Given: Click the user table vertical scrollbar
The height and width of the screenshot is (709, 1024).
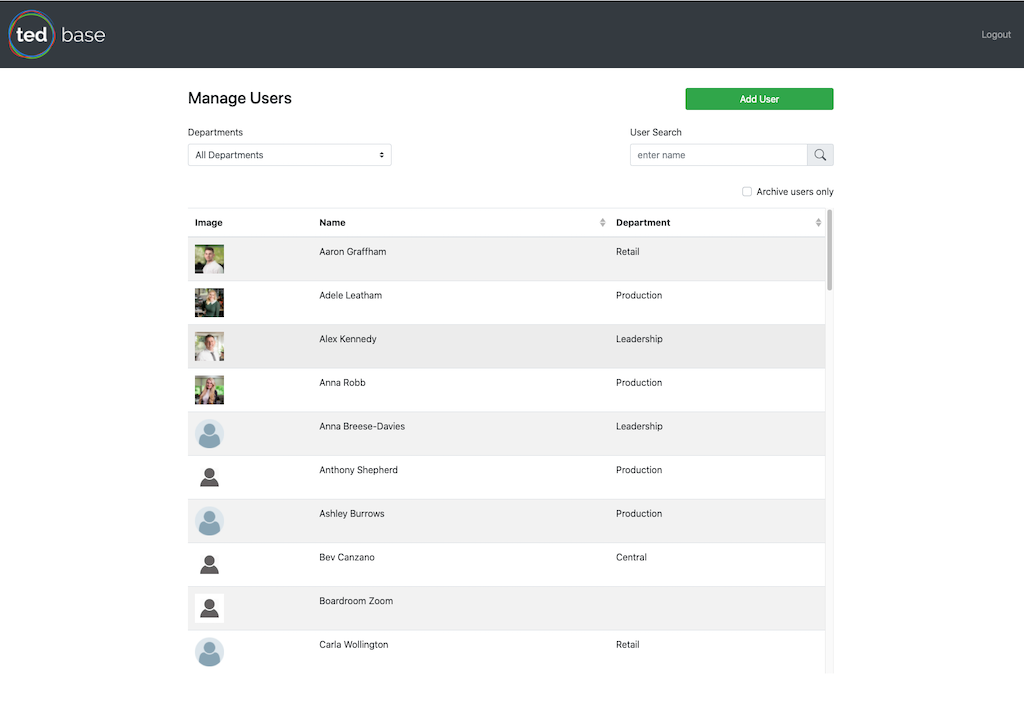Looking at the screenshot, I should coord(830,250).
